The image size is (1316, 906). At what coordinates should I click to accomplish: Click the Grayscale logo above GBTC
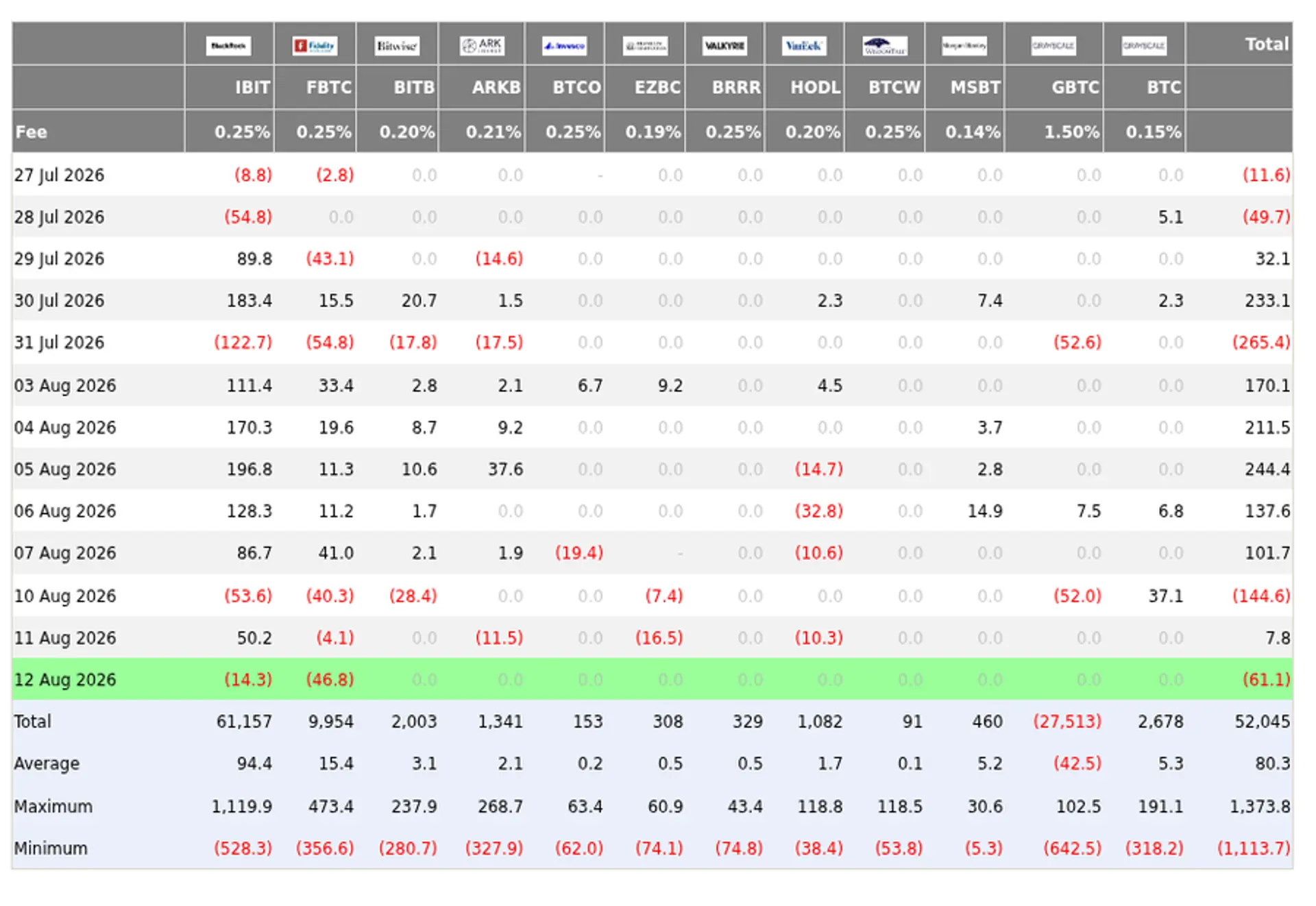coord(1053,46)
